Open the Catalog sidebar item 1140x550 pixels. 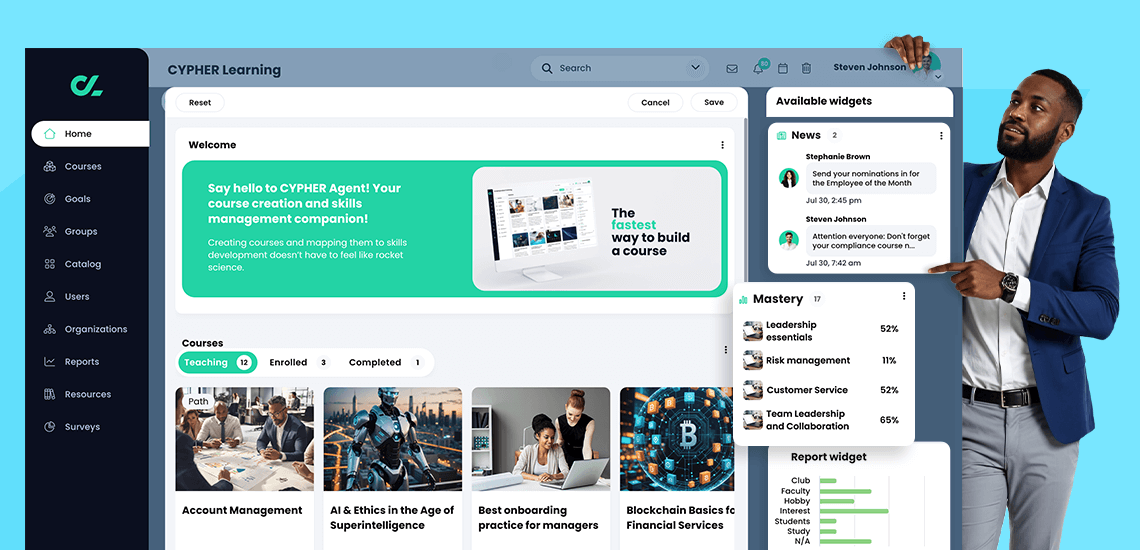82,264
